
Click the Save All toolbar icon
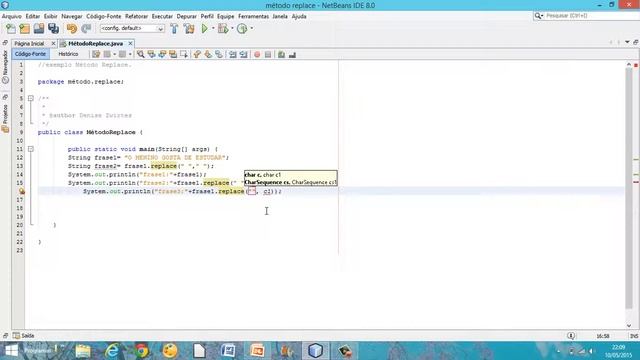coord(53,28)
